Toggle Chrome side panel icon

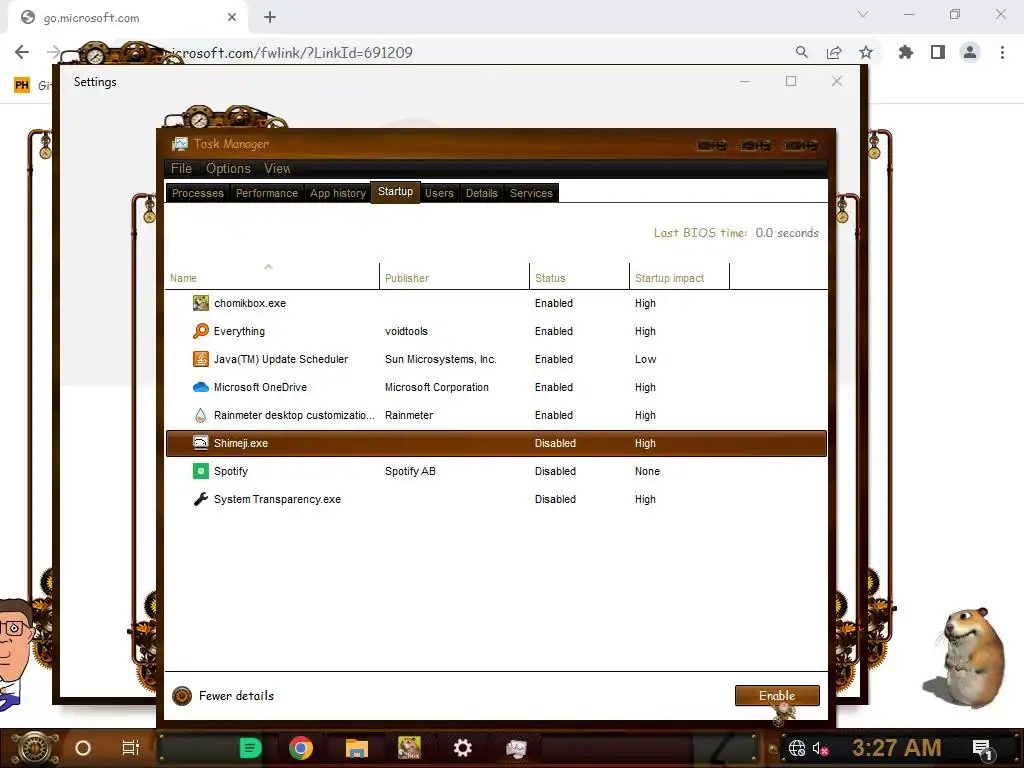[x=938, y=52]
